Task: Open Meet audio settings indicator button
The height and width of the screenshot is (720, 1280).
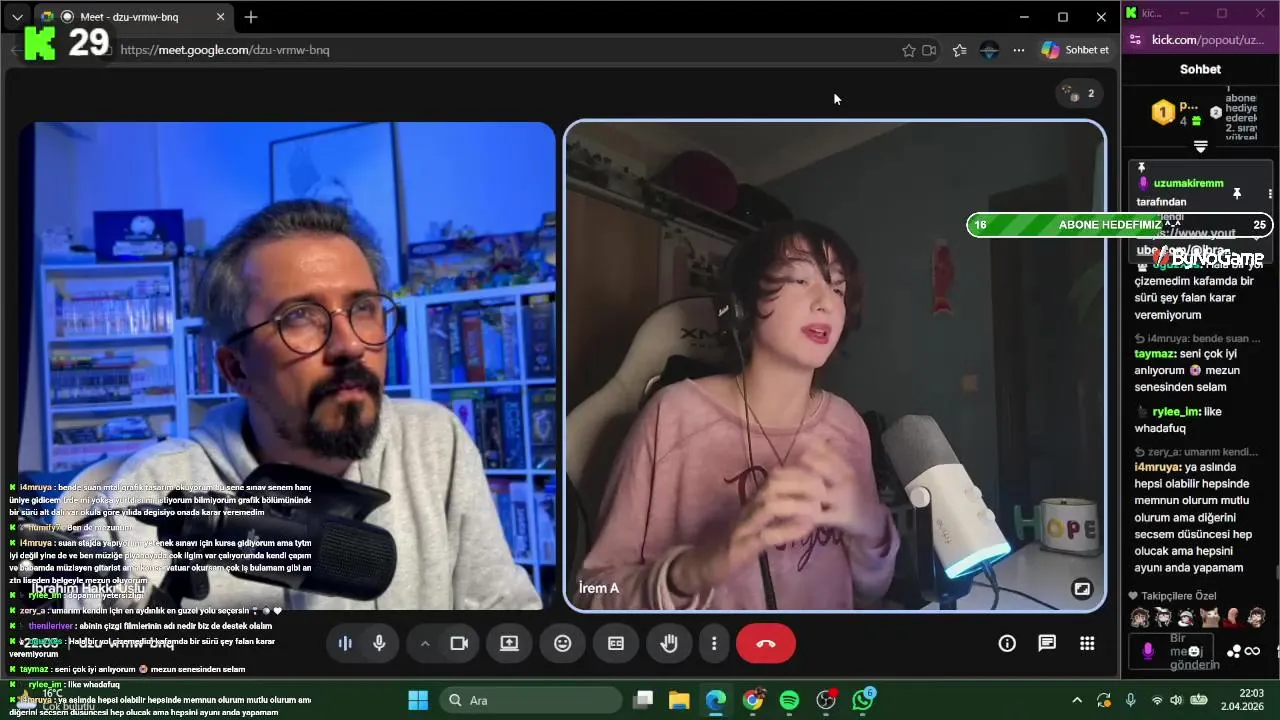Action: coord(345,643)
